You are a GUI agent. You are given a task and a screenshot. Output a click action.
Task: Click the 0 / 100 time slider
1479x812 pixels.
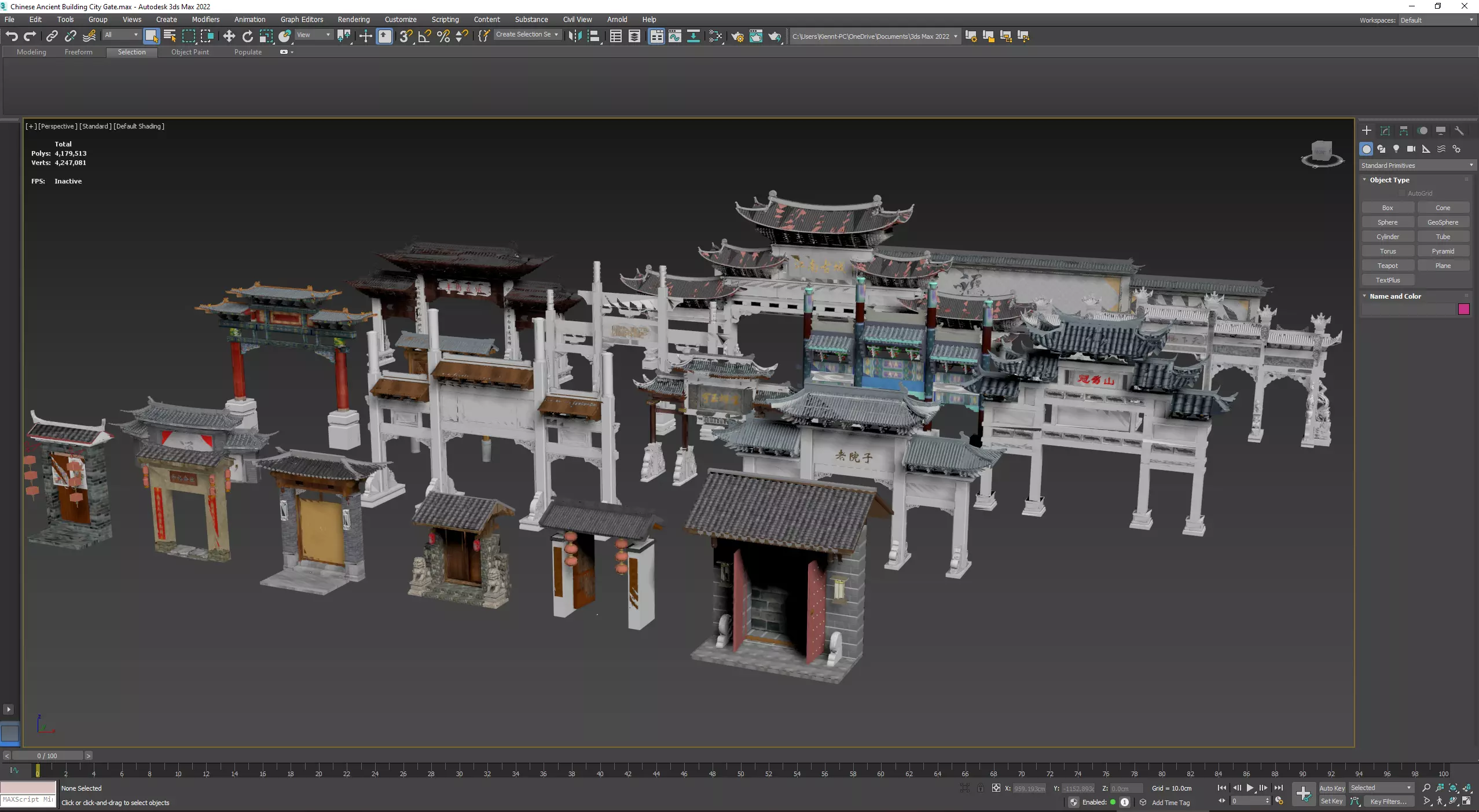click(x=47, y=756)
